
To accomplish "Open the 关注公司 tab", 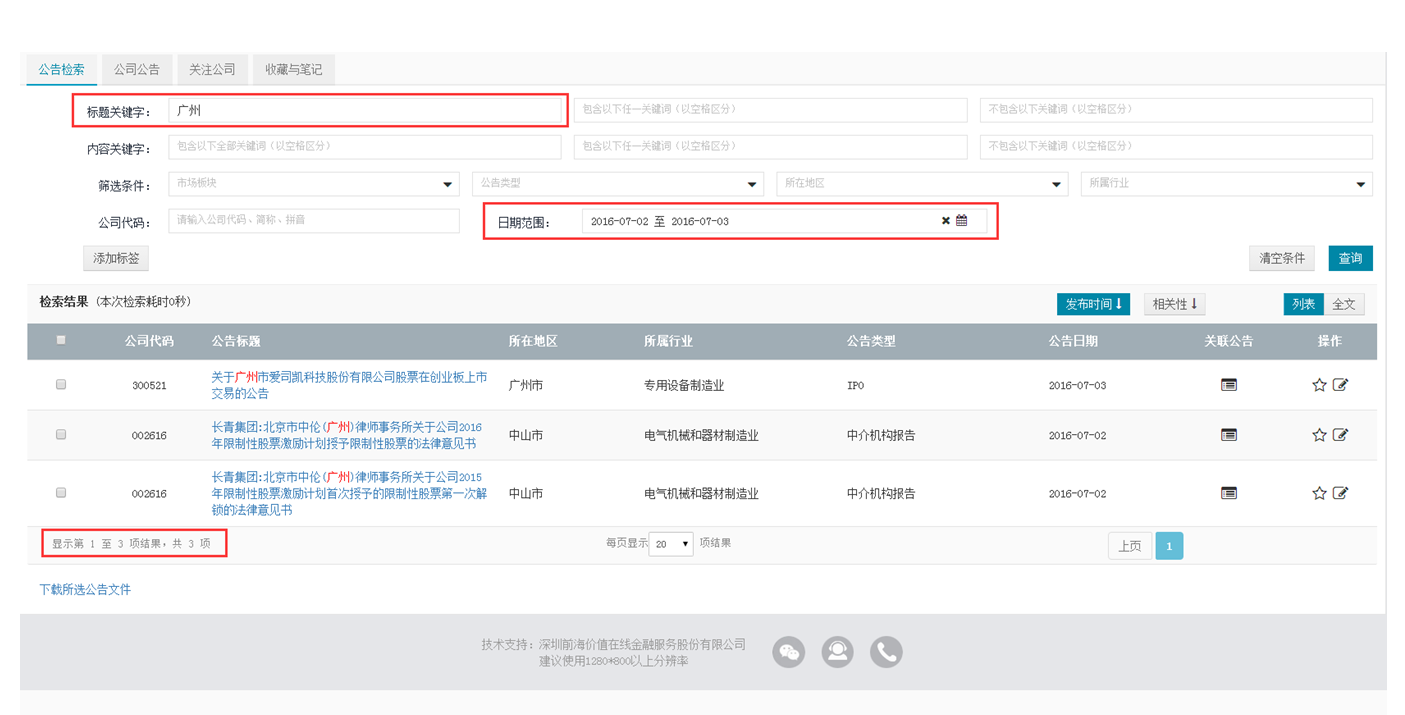I will [x=213, y=70].
